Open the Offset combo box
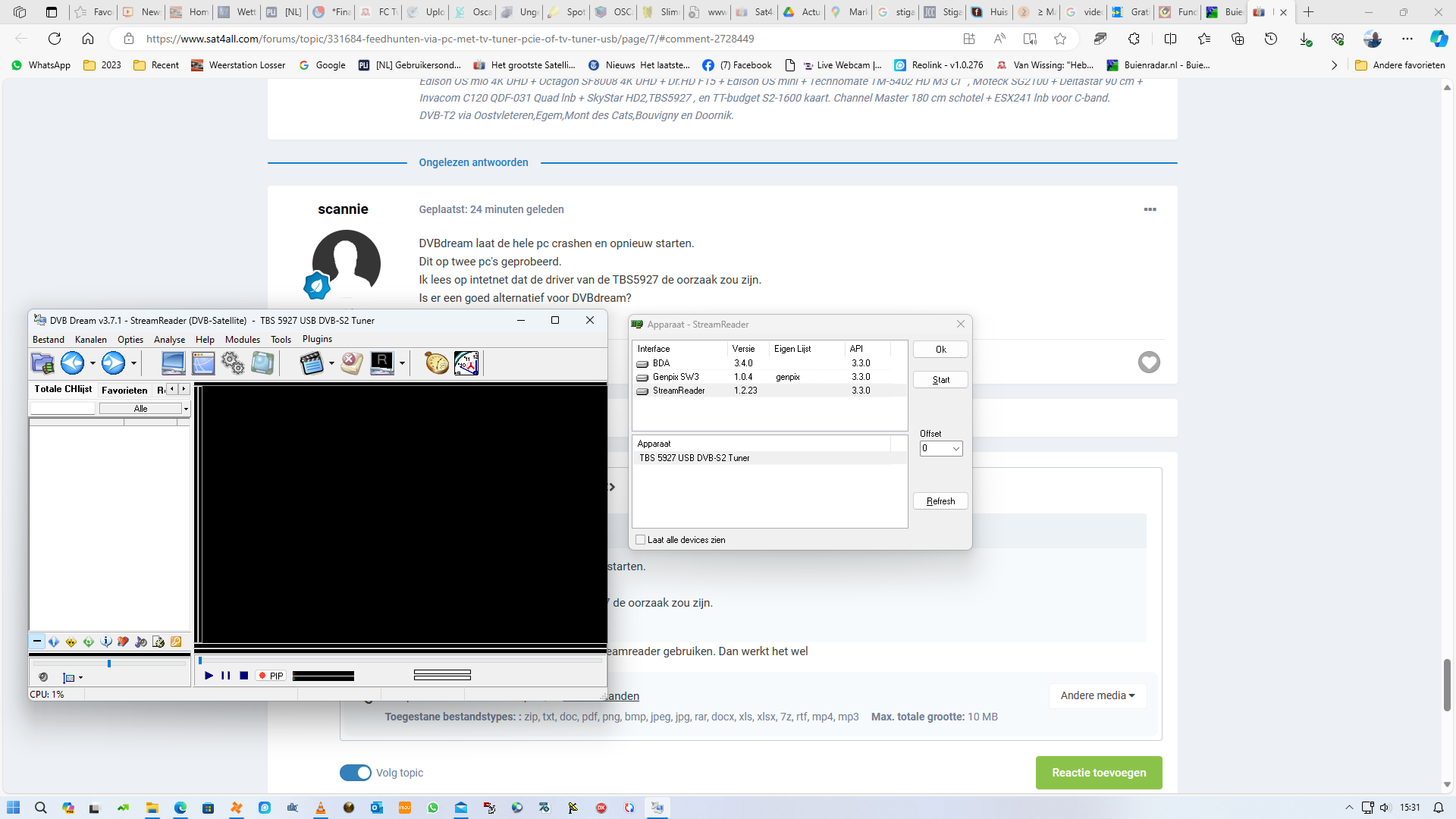The image size is (1456, 819). pos(941,449)
